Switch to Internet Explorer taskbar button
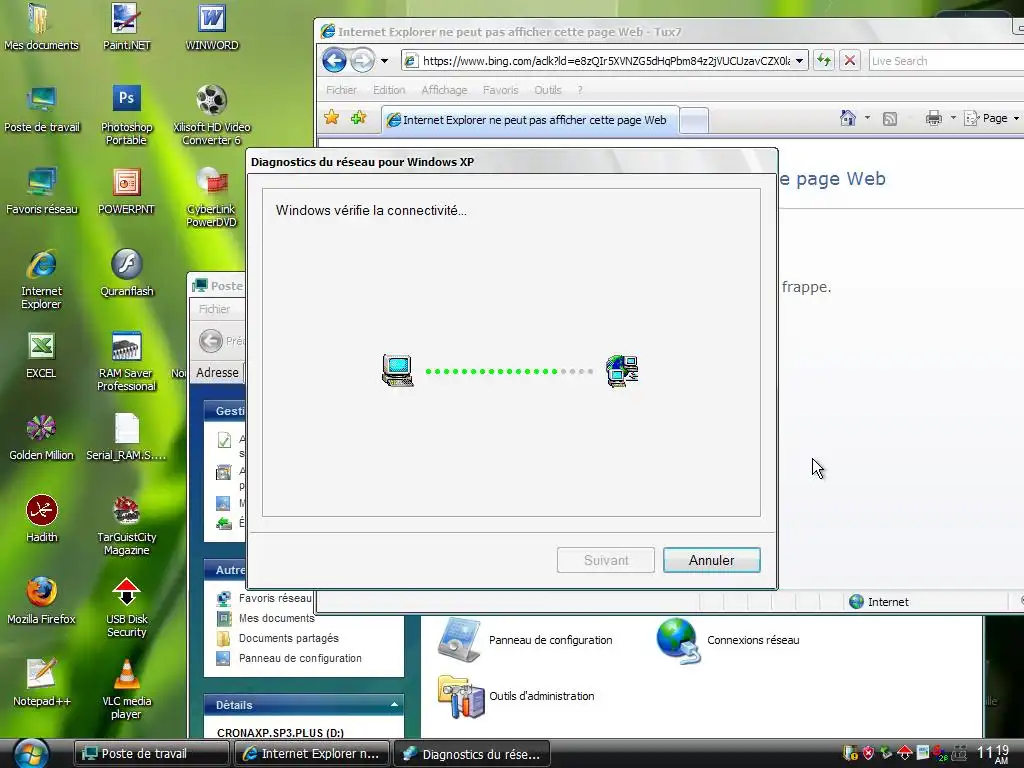The height and width of the screenshot is (768, 1024). point(312,754)
